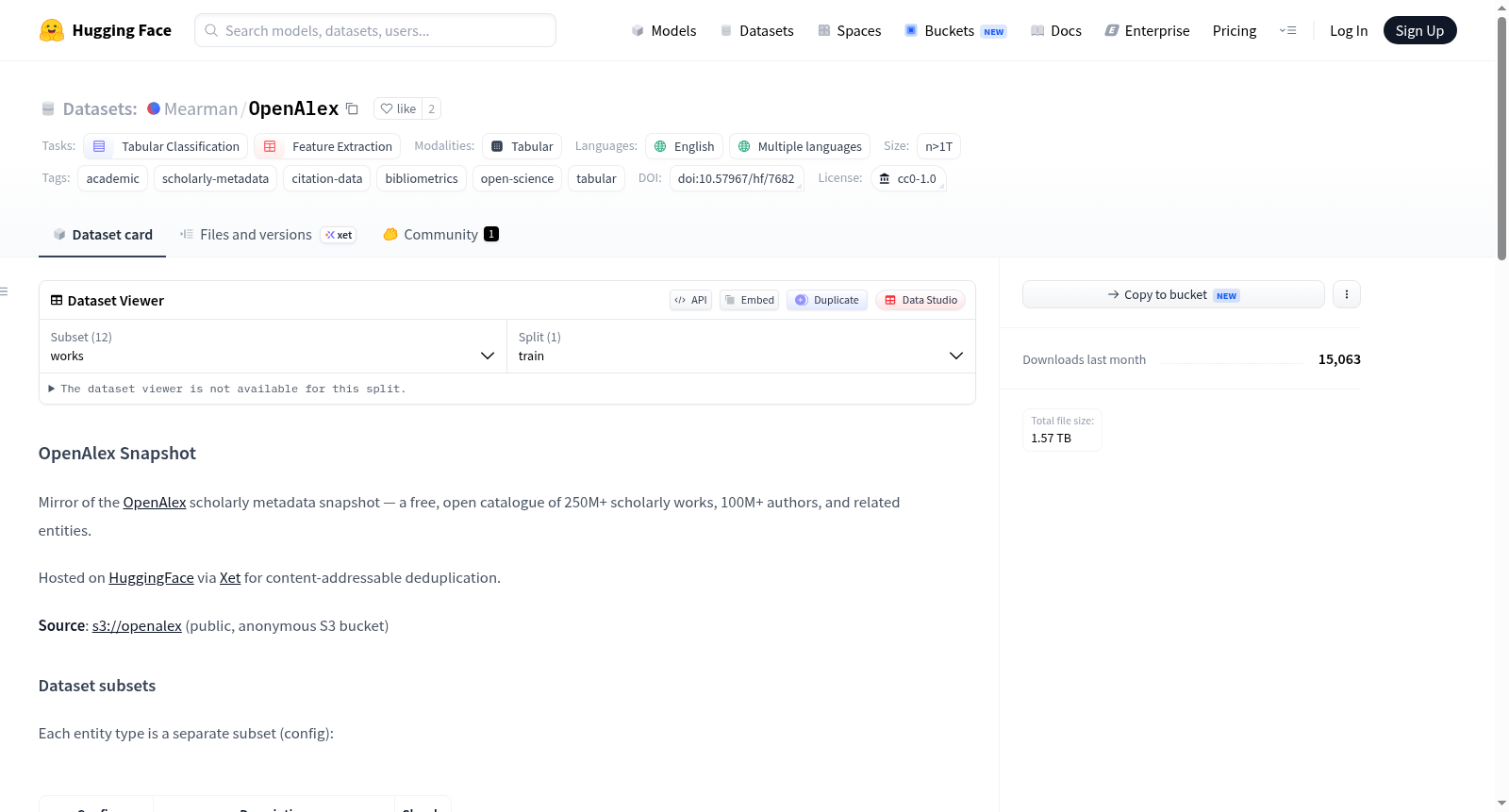Screen dimensions: 1509x812
Task: Click the open-science tag
Action: coord(517,178)
